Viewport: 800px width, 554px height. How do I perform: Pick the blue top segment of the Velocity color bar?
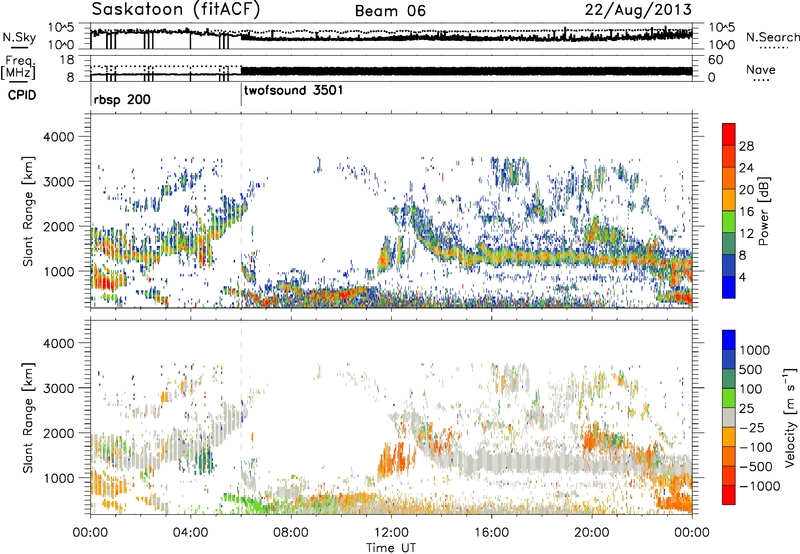pos(729,339)
